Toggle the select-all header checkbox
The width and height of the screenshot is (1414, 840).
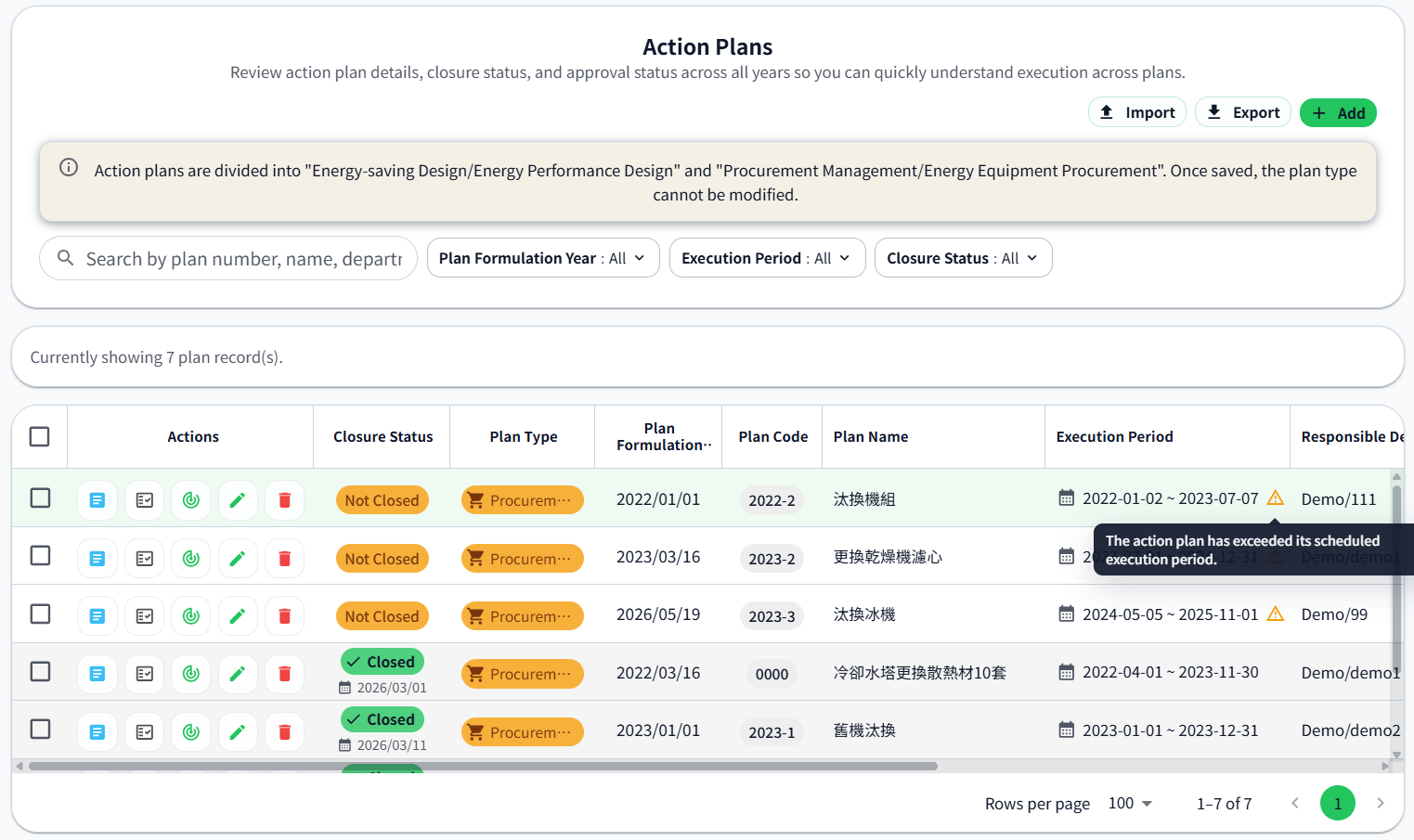(x=39, y=436)
